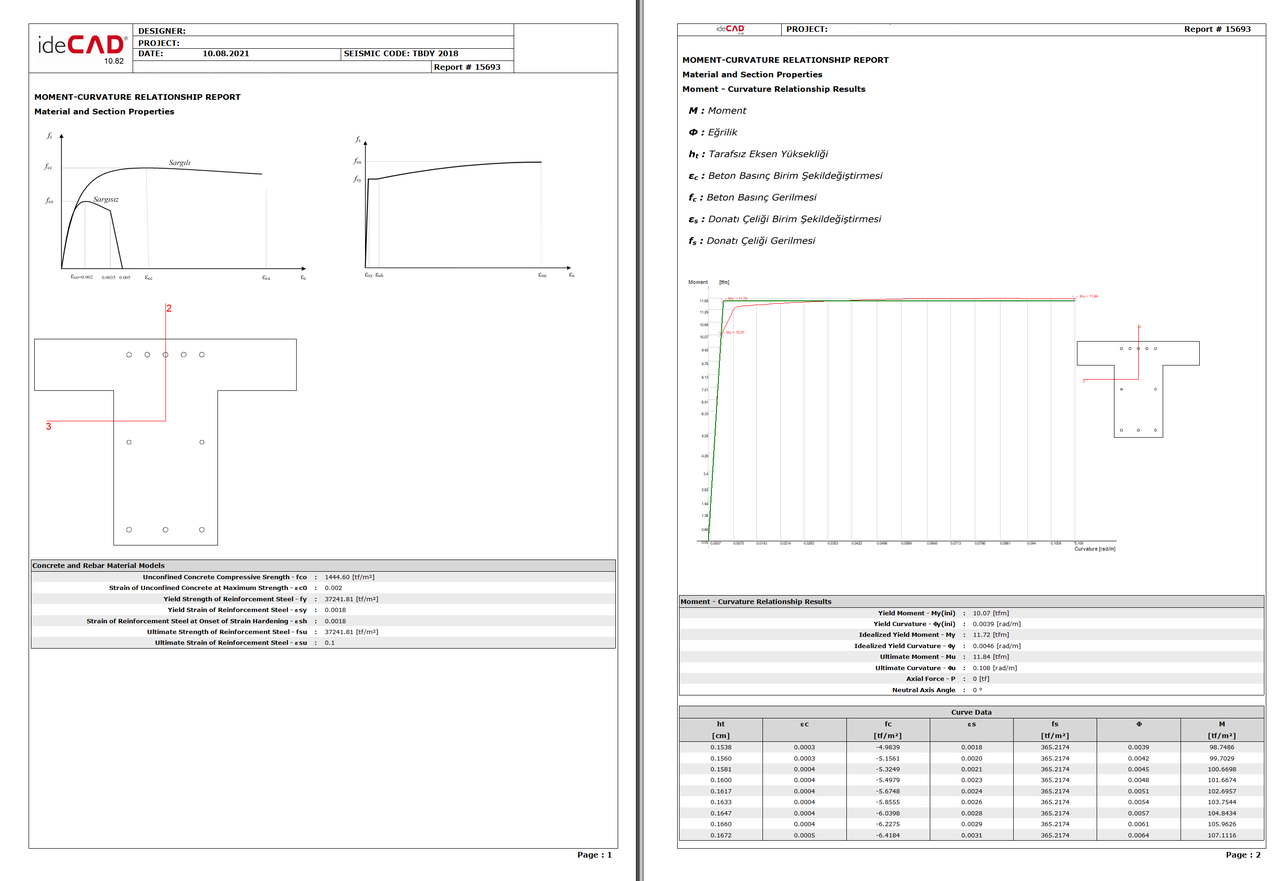Image resolution: width=1278 pixels, height=881 pixels.
Task: Click the ideCAD logo on page 1
Action: pos(82,46)
